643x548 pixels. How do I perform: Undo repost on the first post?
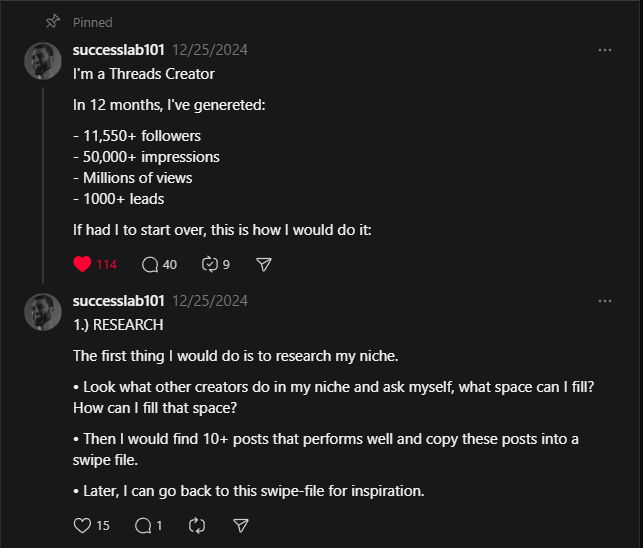pos(210,265)
